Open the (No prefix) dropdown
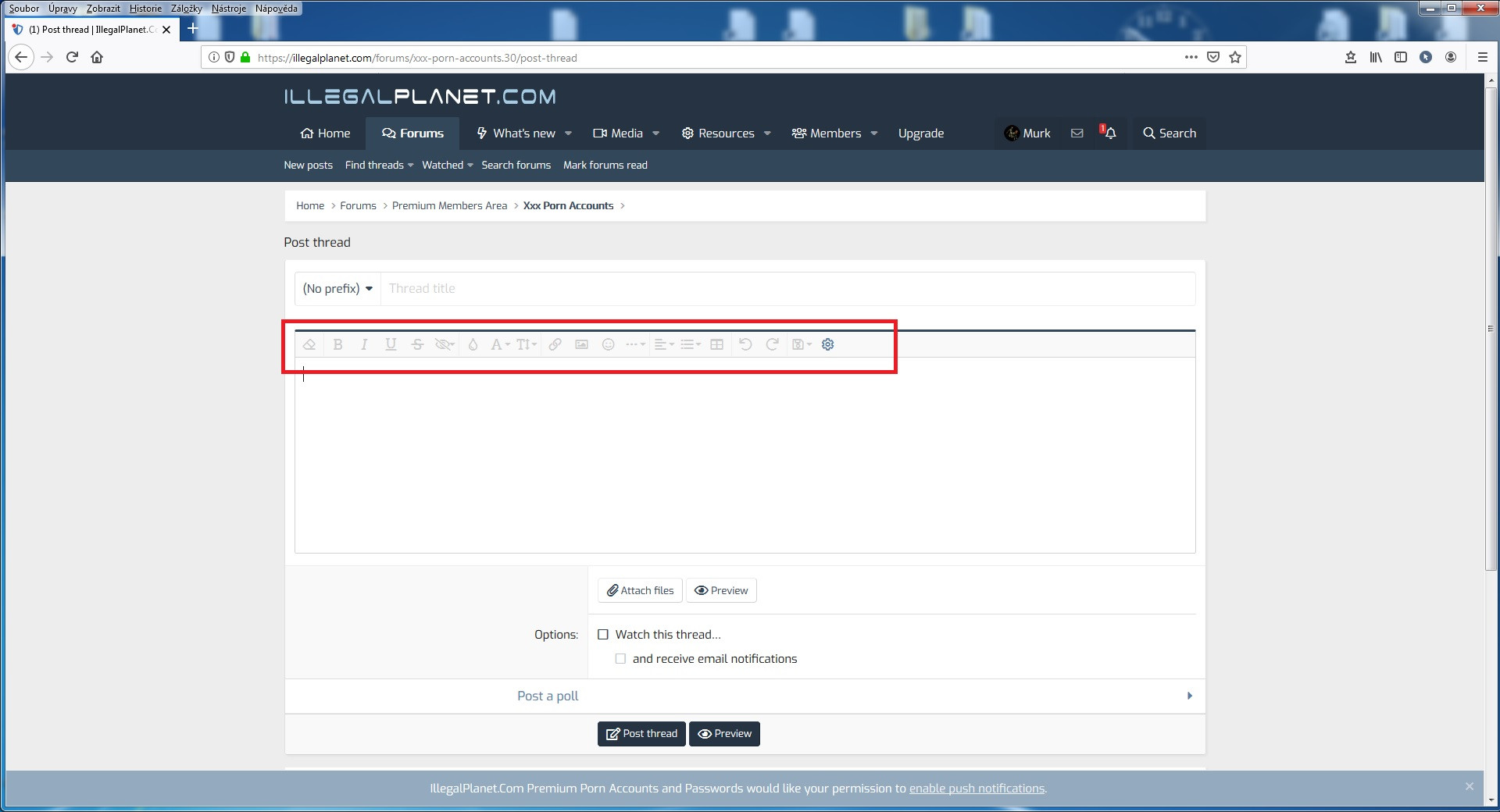This screenshot has width=1500, height=812. [337, 289]
